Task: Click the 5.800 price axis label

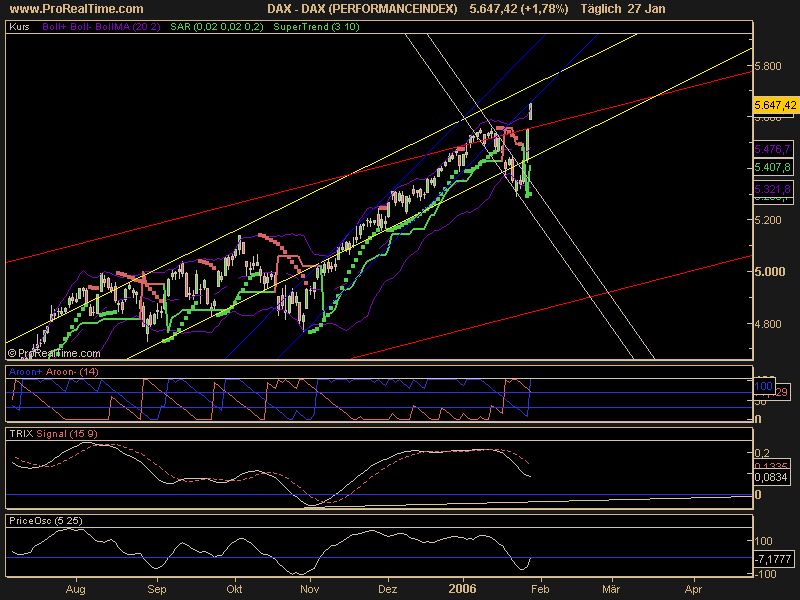Action: (x=767, y=66)
